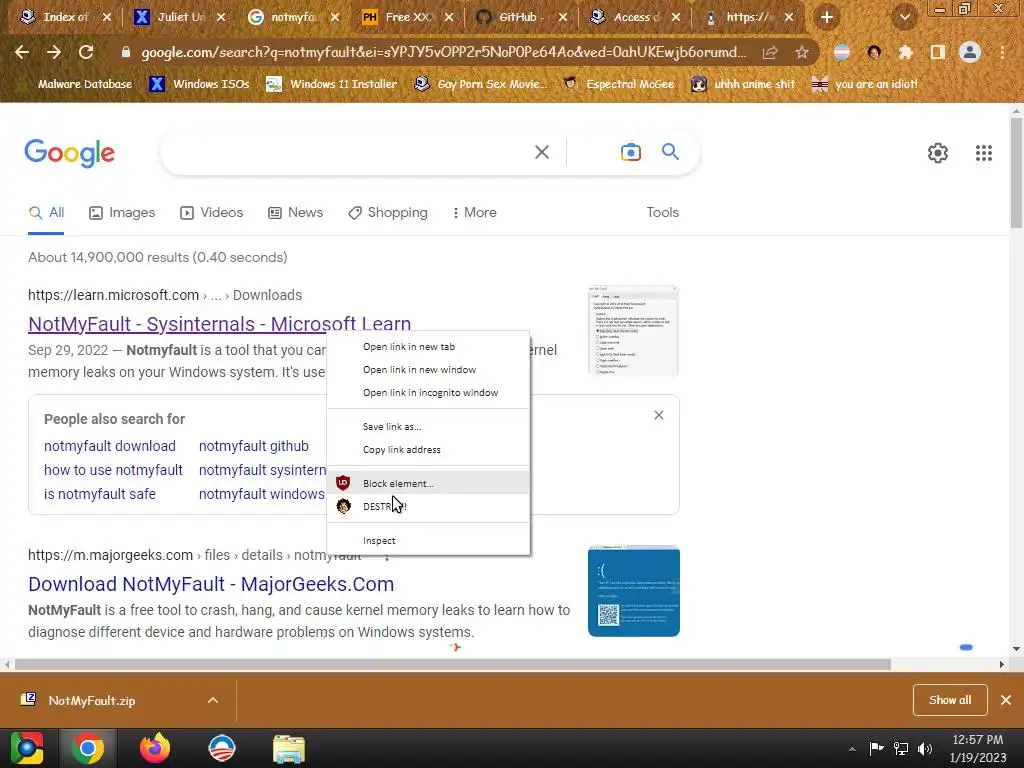Screen dimensions: 1024x768
Task: Expand the More search filters
Action: 474,212
